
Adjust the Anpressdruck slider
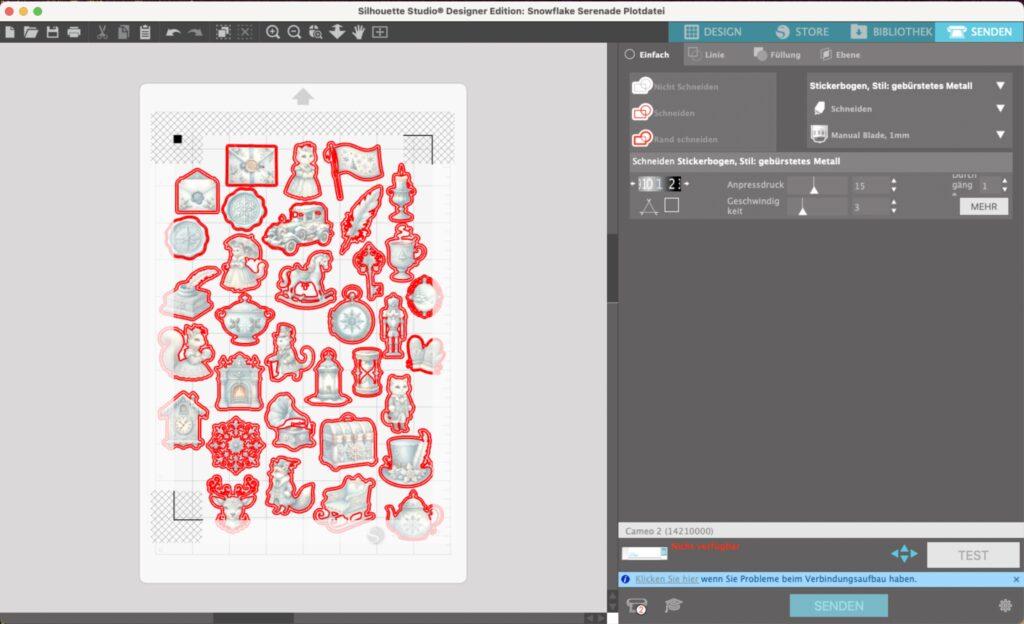[x=814, y=186]
